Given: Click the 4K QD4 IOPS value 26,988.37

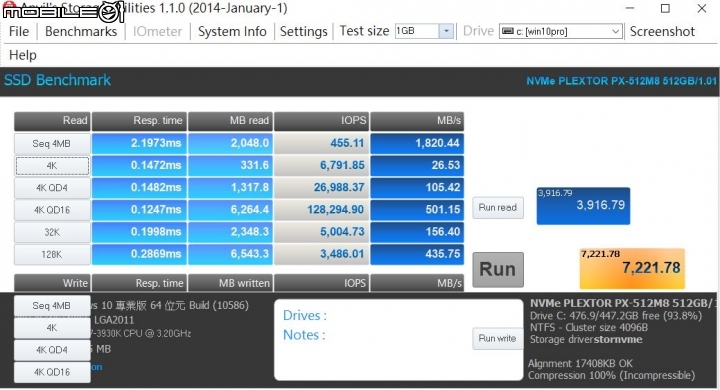Looking at the screenshot, I should point(321,187).
